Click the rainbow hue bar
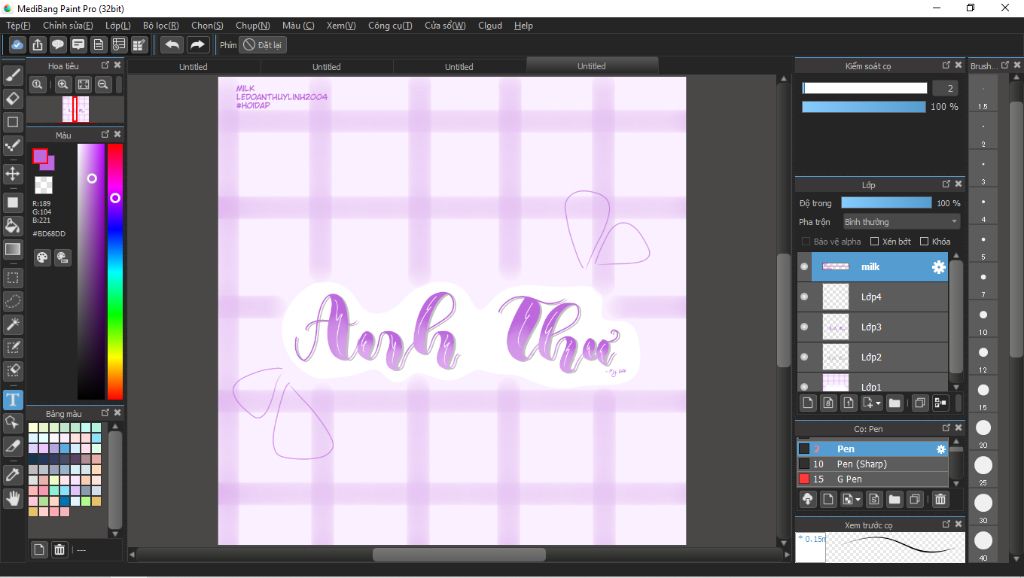 [116, 272]
